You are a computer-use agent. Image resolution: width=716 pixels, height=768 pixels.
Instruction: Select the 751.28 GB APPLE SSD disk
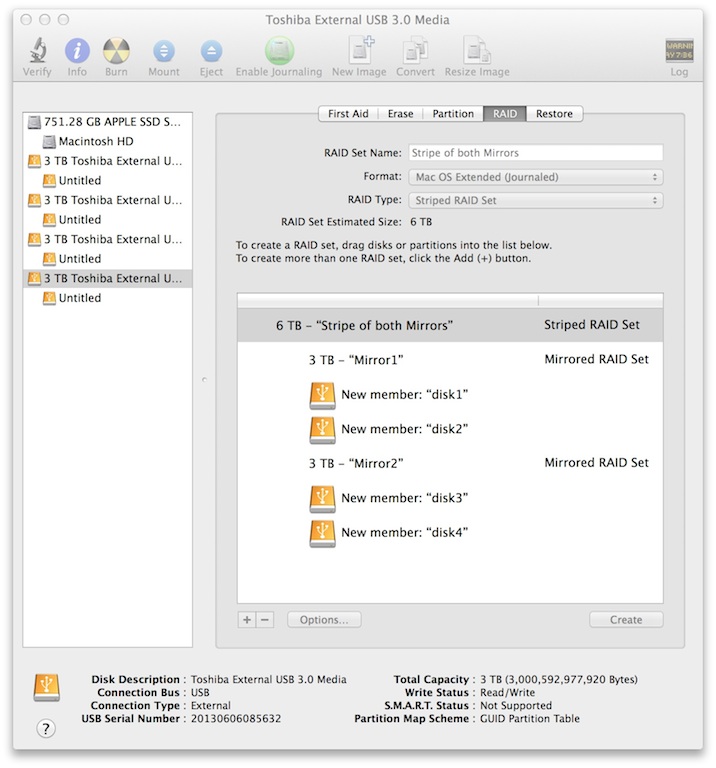pos(107,122)
